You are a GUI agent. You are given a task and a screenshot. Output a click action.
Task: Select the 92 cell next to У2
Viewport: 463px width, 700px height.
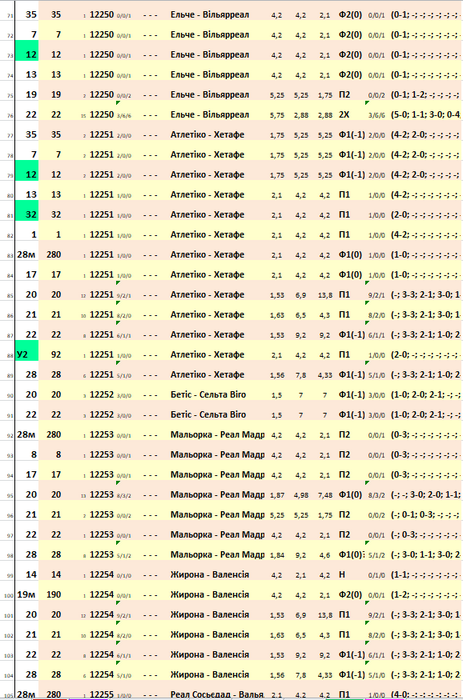[x=56, y=355]
